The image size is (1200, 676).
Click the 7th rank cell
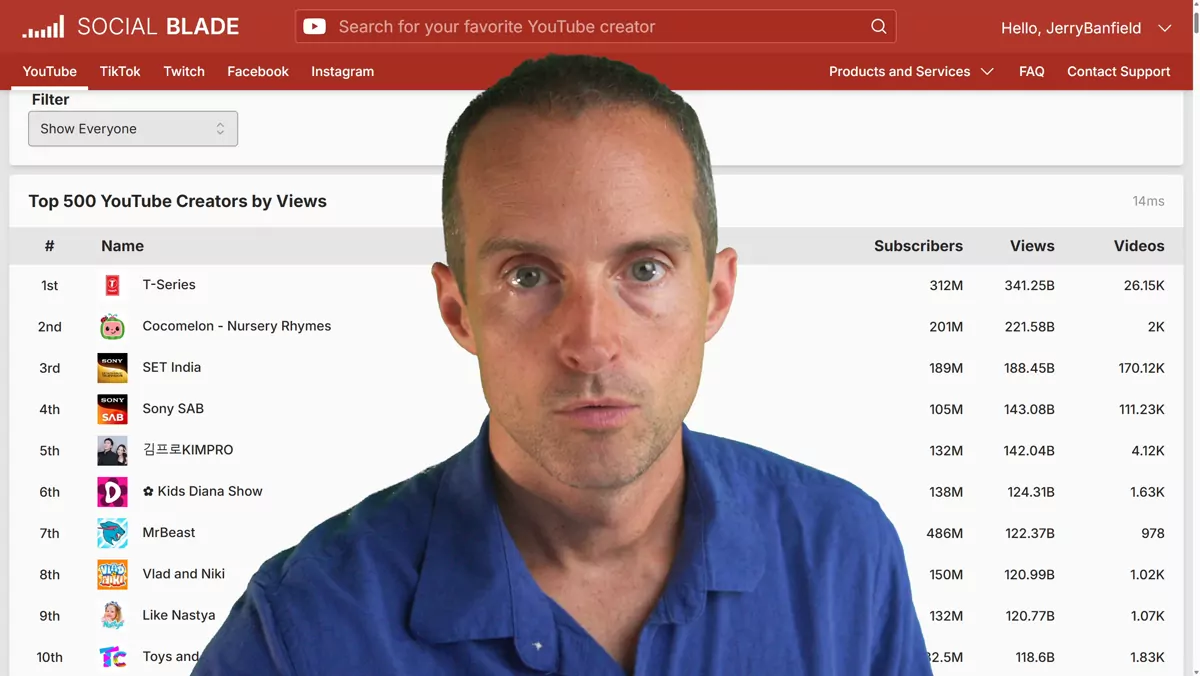coord(49,534)
